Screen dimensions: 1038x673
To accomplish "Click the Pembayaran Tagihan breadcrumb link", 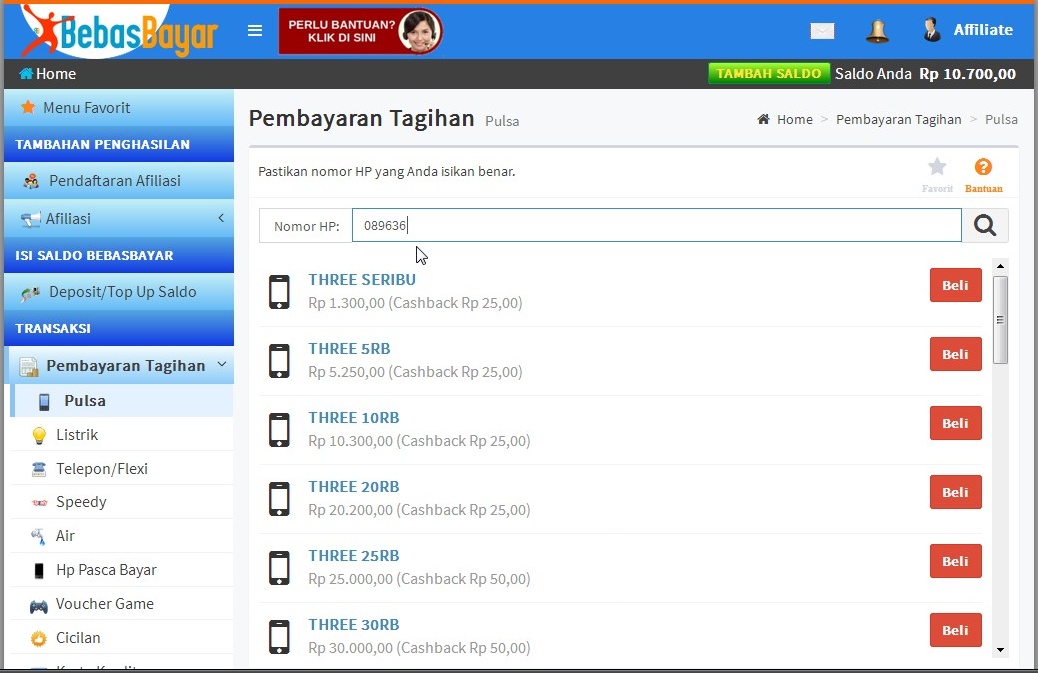I will point(898,119).
